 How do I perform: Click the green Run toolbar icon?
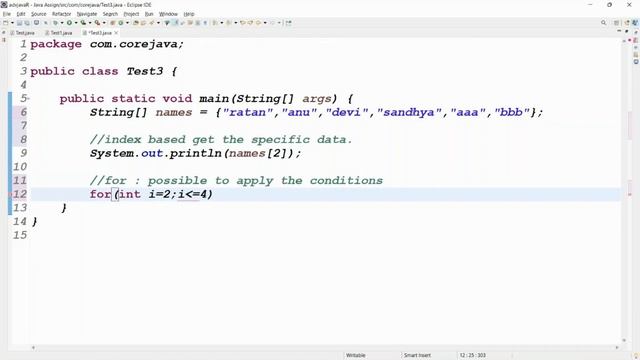pyautogui.click(x=69, y=23)
